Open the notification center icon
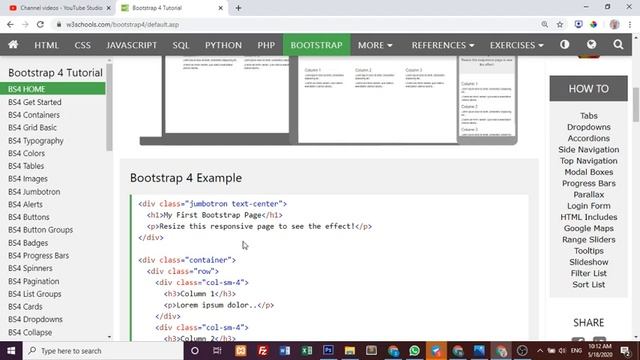 (625, 351)
